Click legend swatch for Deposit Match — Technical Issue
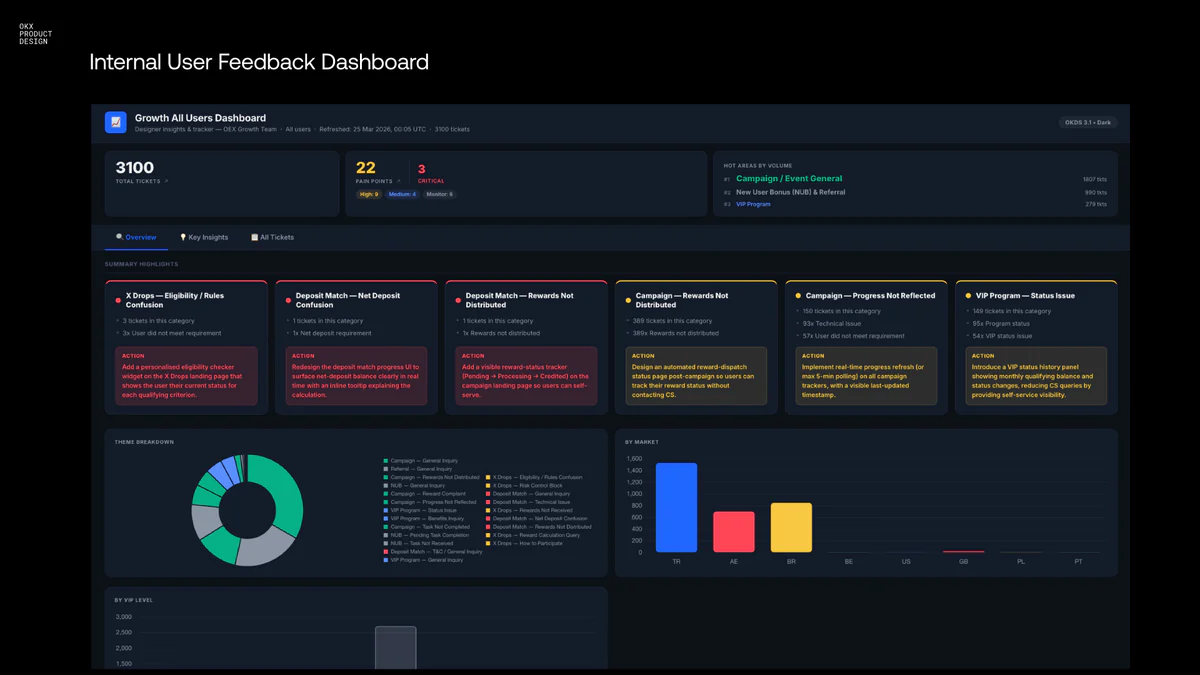The height and width of the screenshot is (675, 1200). (x=488, y=502)
